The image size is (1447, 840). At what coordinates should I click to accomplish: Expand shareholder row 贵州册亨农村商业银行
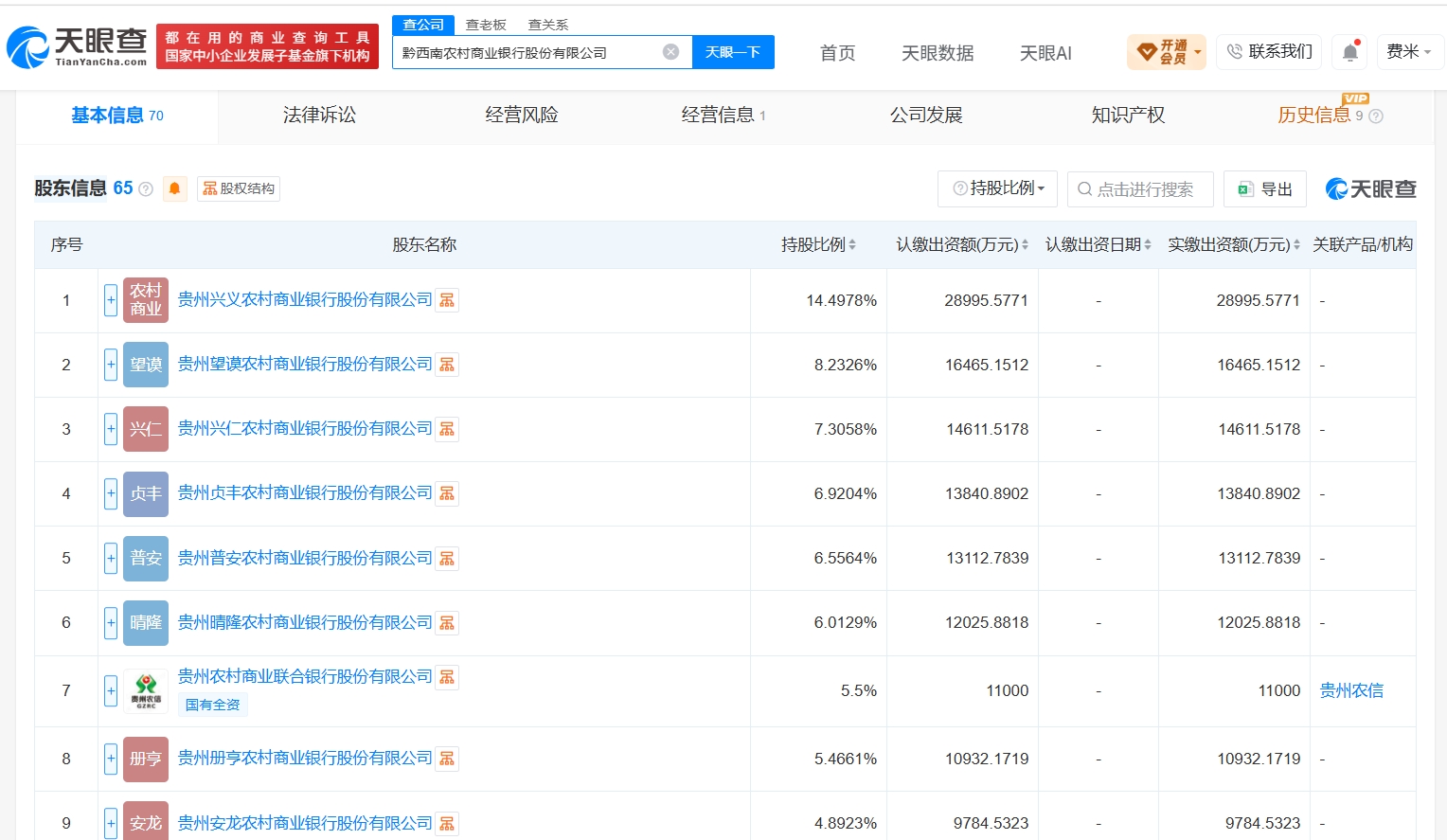[111, 759]
